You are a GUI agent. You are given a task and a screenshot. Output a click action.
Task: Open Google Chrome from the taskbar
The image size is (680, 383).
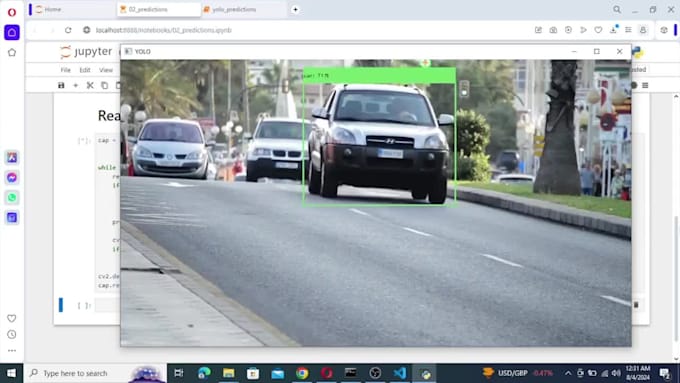[x=302, y=373]
